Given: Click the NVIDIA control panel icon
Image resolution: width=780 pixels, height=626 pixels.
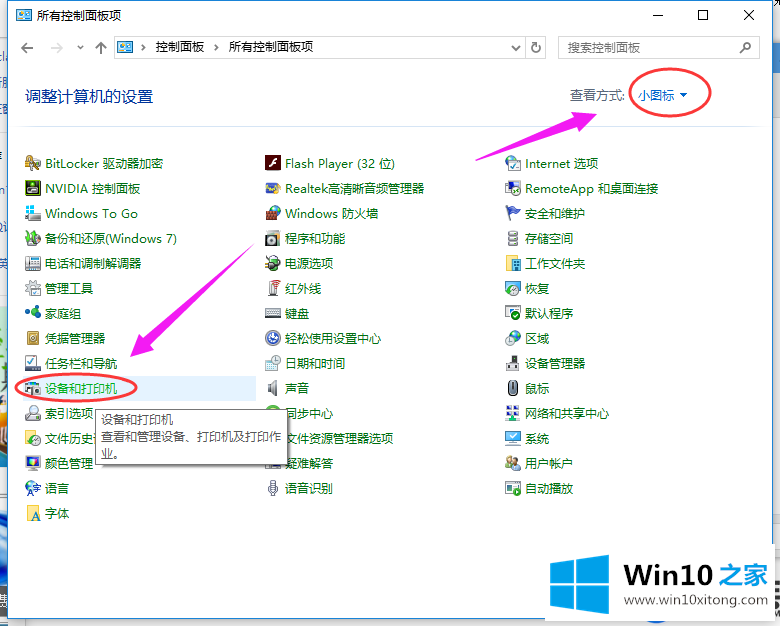Looking at the screenshot, I should click(x=33, y=188).
